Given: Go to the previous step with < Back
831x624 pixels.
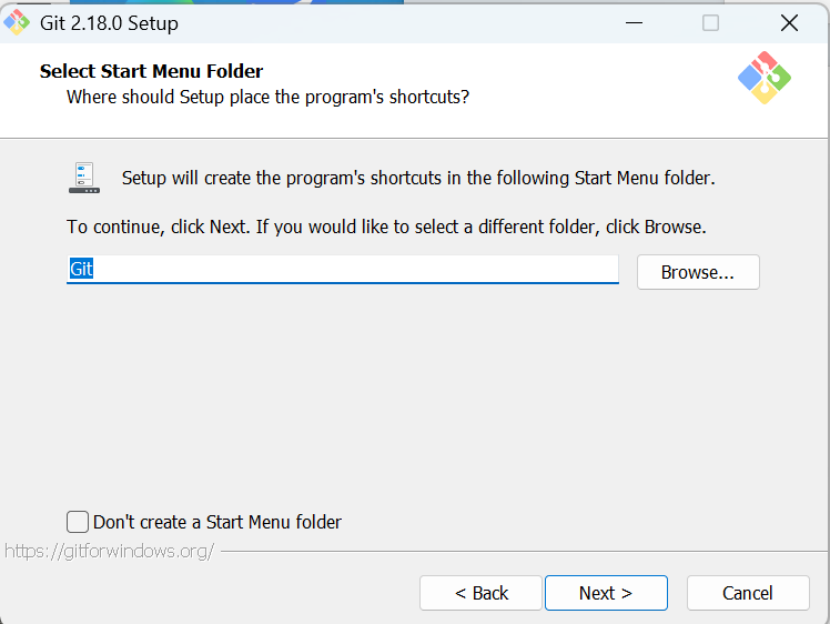Looking at the screenshot, I should 481,593.
